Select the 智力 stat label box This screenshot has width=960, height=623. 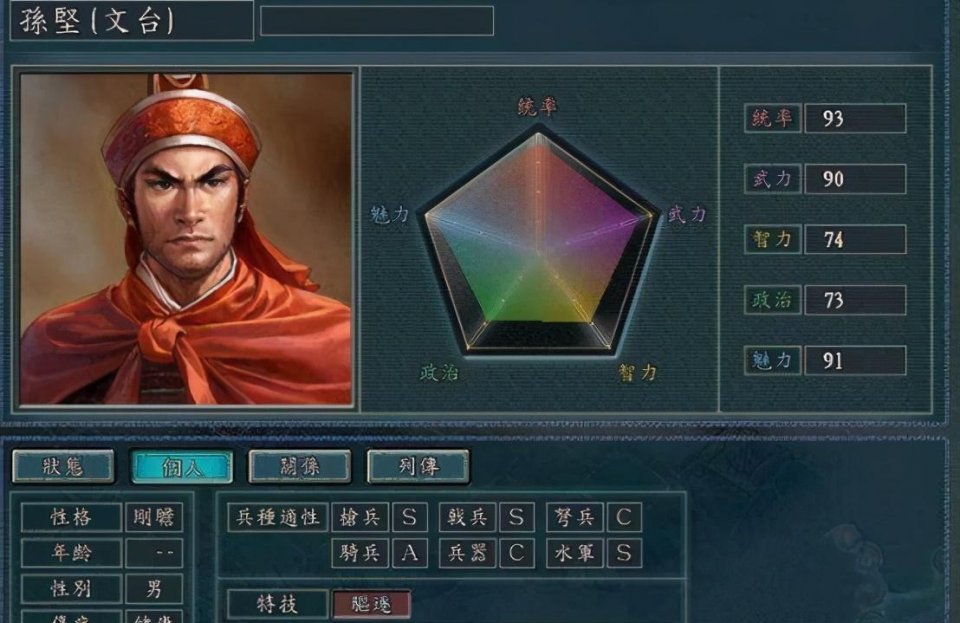coord(773,239)
